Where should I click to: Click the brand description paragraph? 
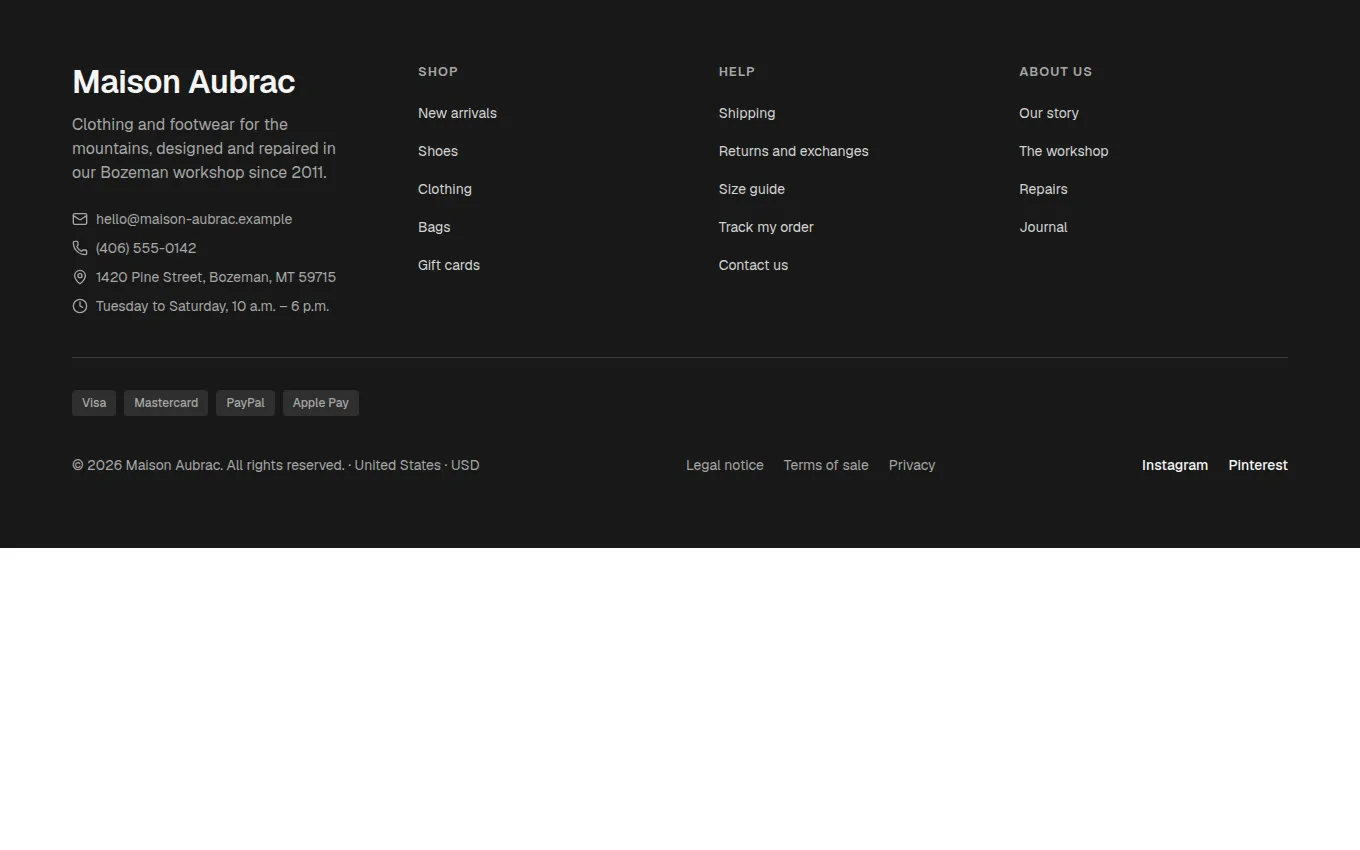pyautogui.click(x=204, y=148)
